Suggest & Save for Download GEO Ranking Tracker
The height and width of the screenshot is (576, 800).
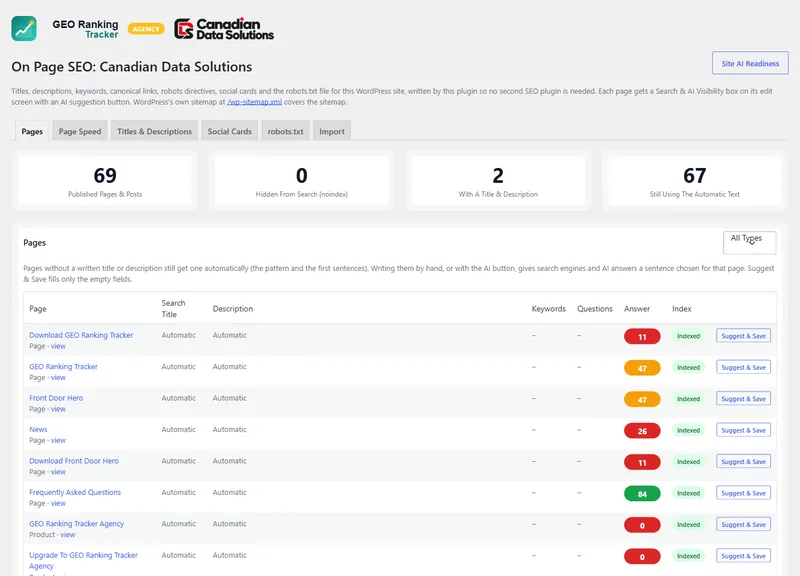click(743, 336)
